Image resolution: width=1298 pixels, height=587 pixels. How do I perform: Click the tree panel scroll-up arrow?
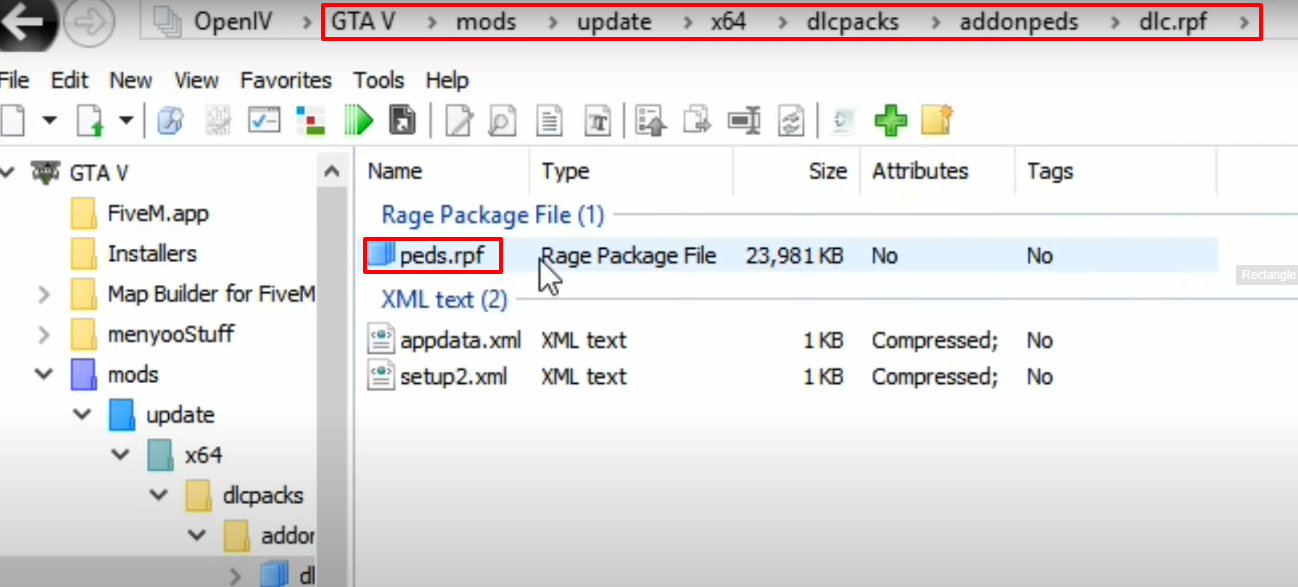[334, 172]
